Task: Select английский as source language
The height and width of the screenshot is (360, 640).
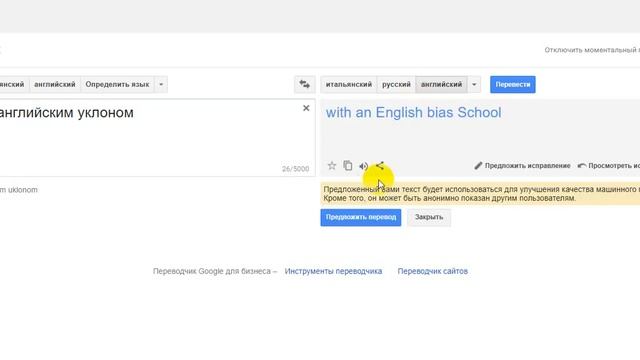Action: 55,84
